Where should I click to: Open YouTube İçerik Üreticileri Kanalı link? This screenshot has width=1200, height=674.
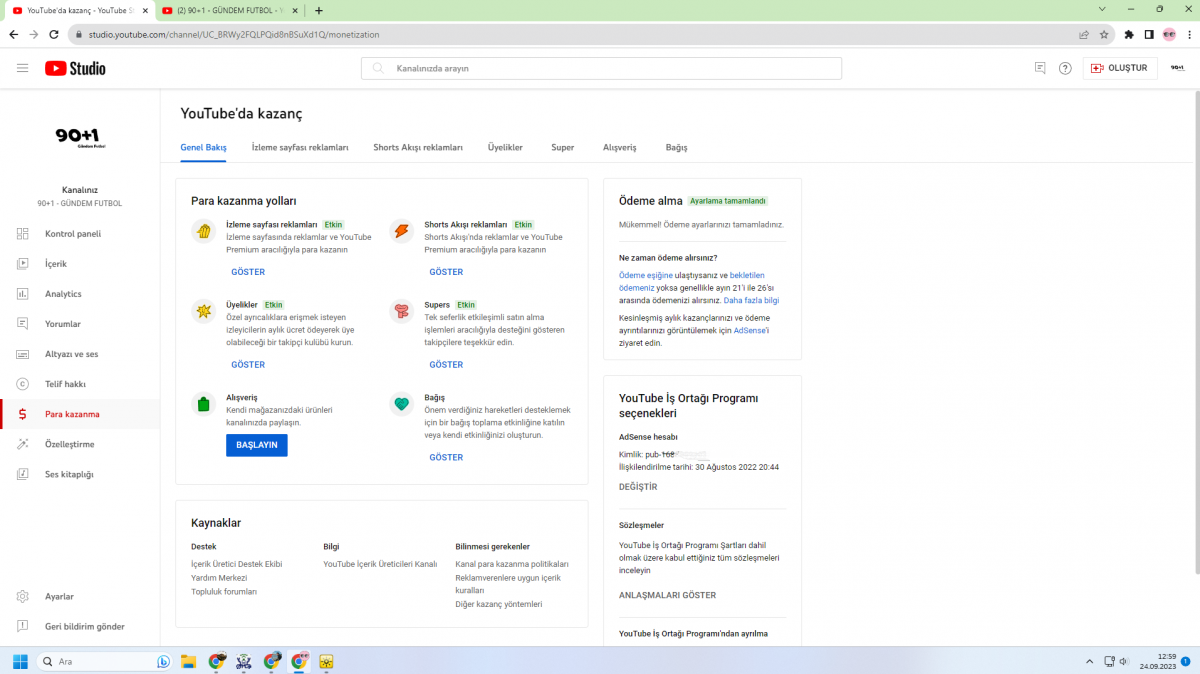click(x=380, y=564)
